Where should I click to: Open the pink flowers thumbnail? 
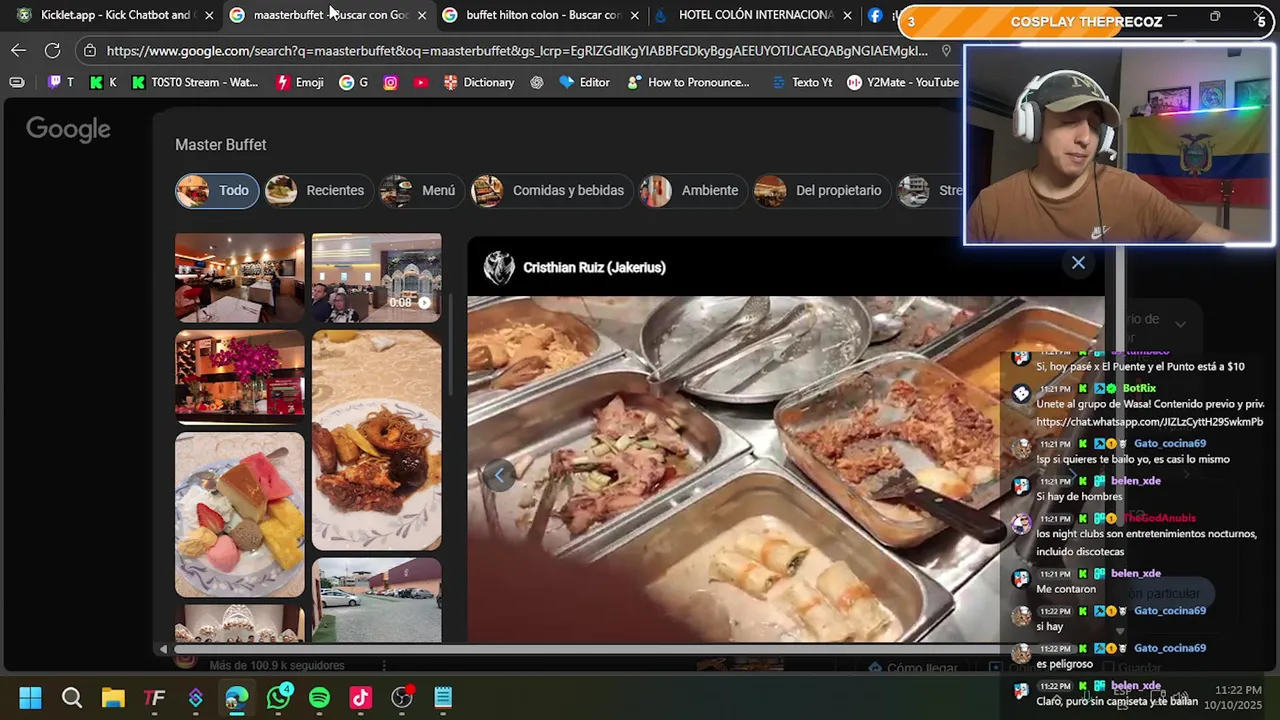[x=240, y=376]
